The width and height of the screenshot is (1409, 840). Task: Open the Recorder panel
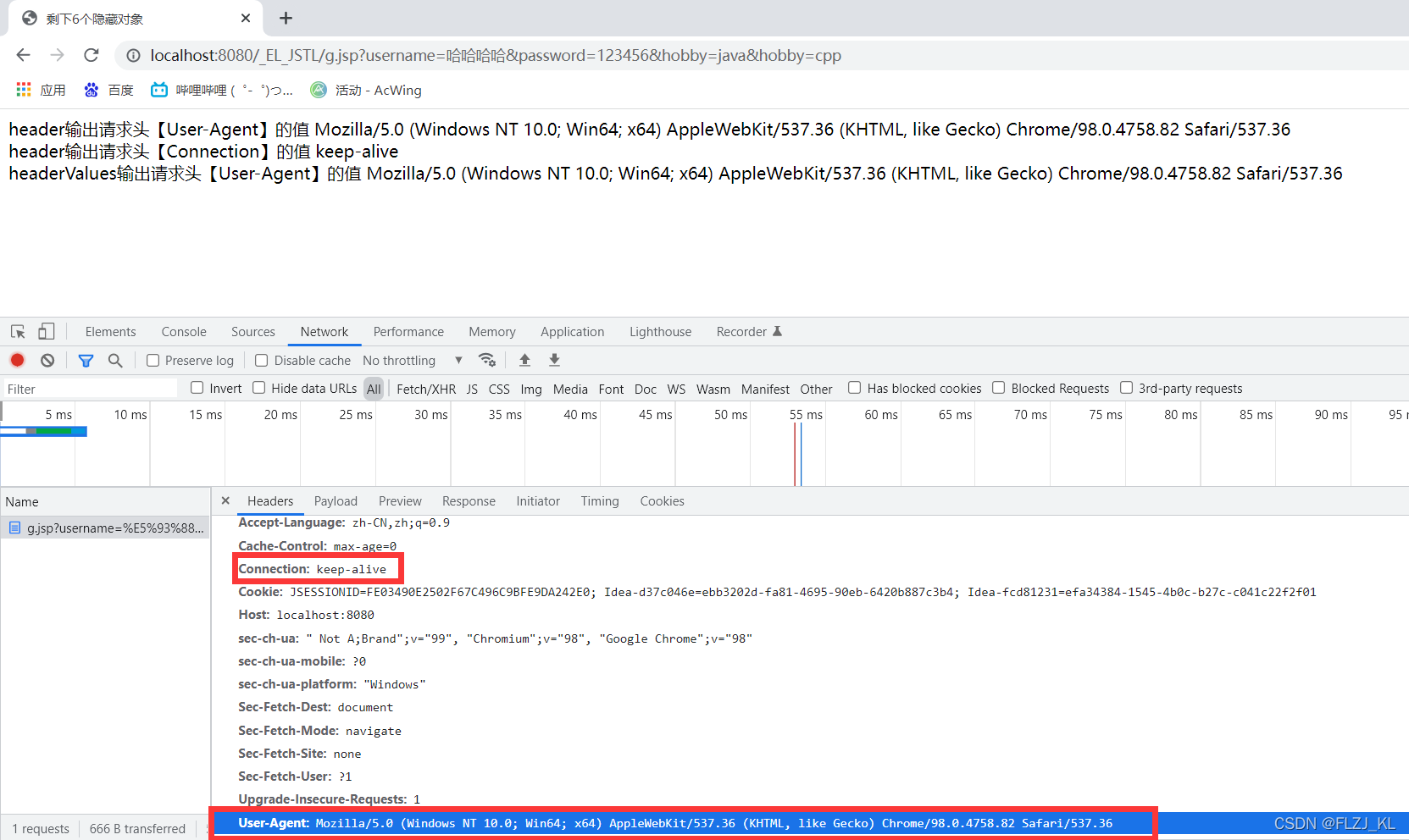coord(749,332)
